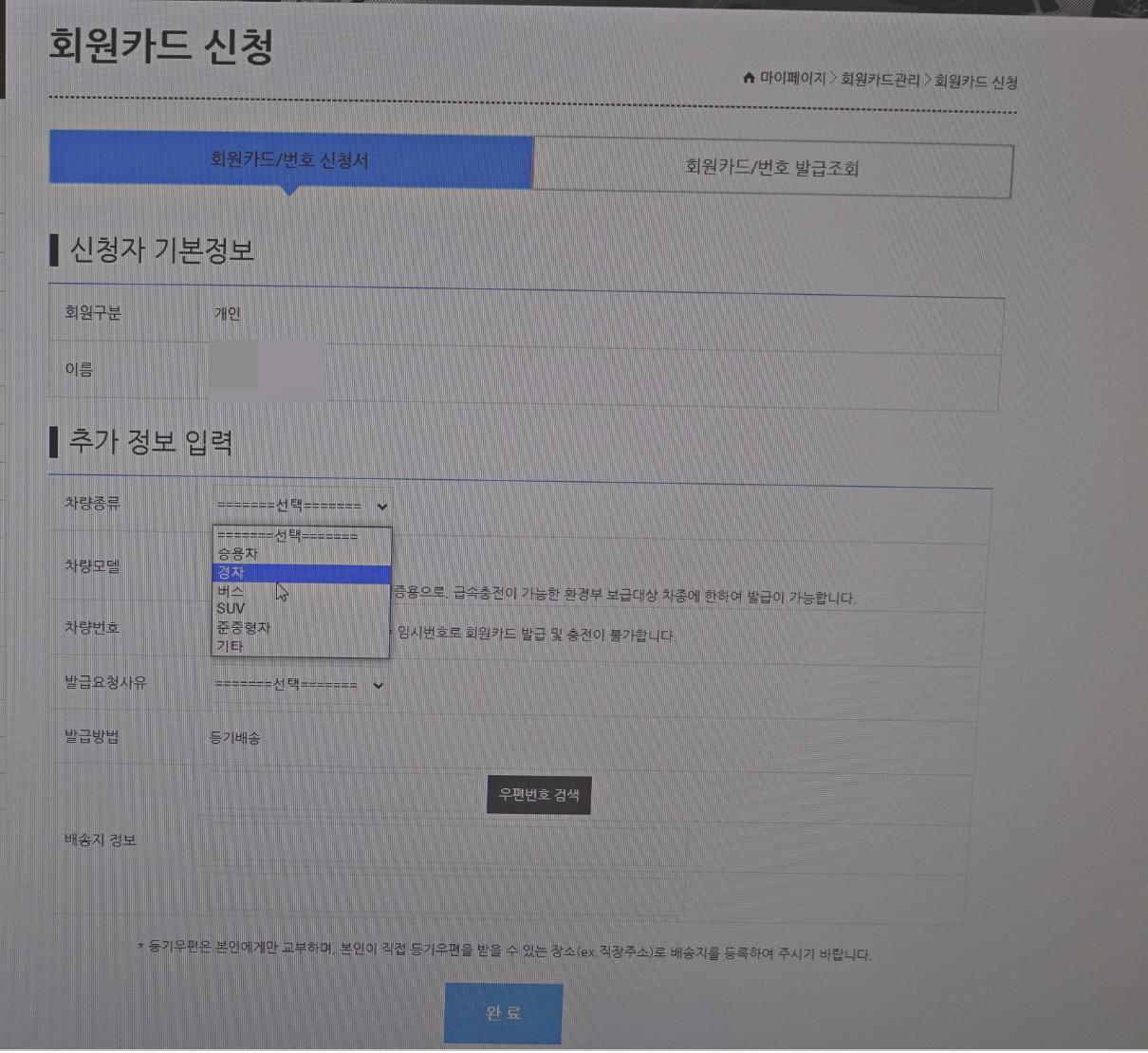
Task: Collapse the 차량종류 dropdown by selecting 선택
Action: (285, 535)
